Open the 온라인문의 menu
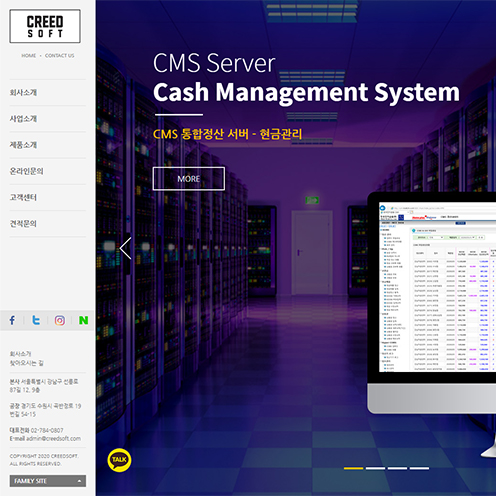This screenshot has width=496, height=496. click(26, 171)
